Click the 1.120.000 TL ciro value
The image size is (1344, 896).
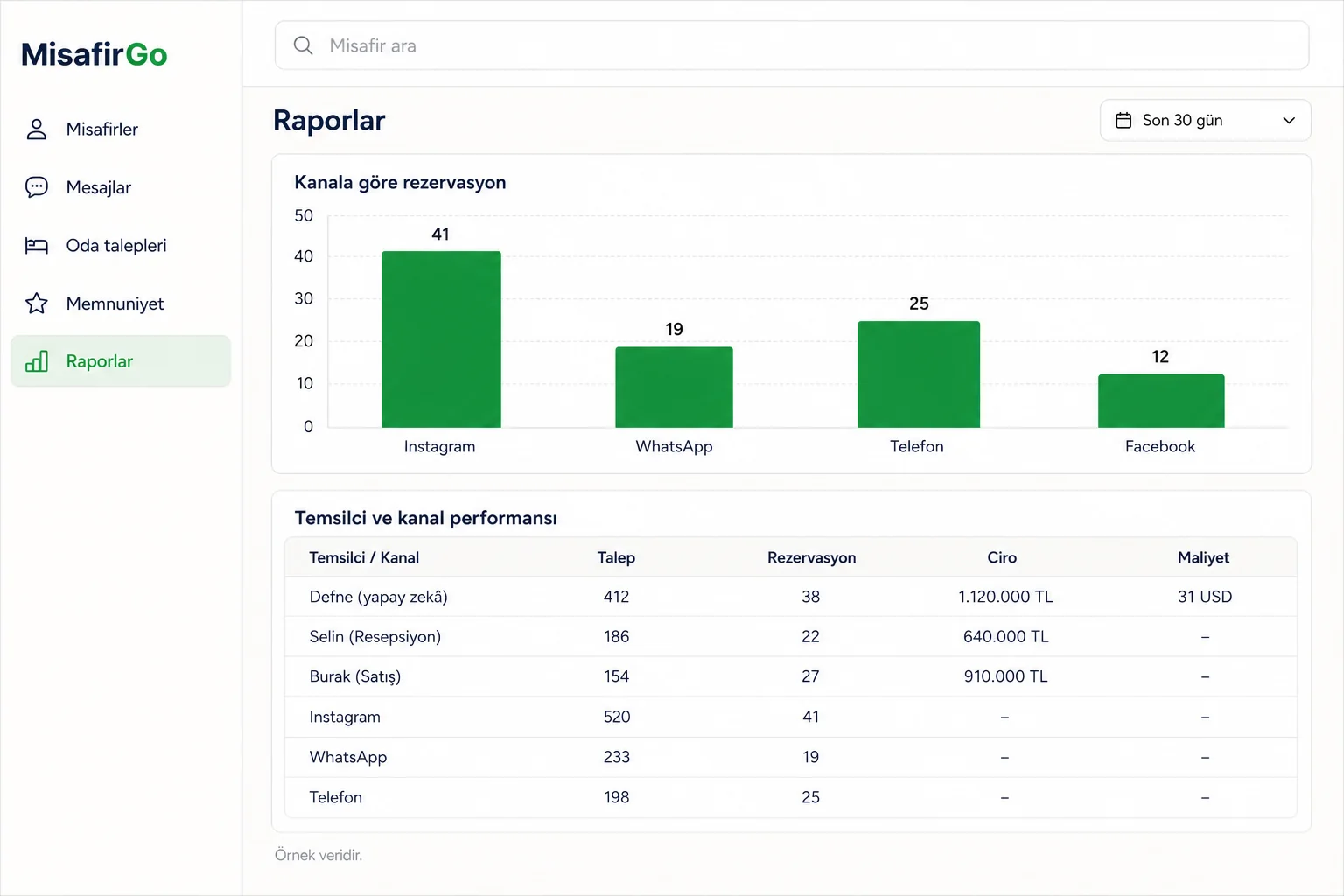click(x=1005, y=597)
